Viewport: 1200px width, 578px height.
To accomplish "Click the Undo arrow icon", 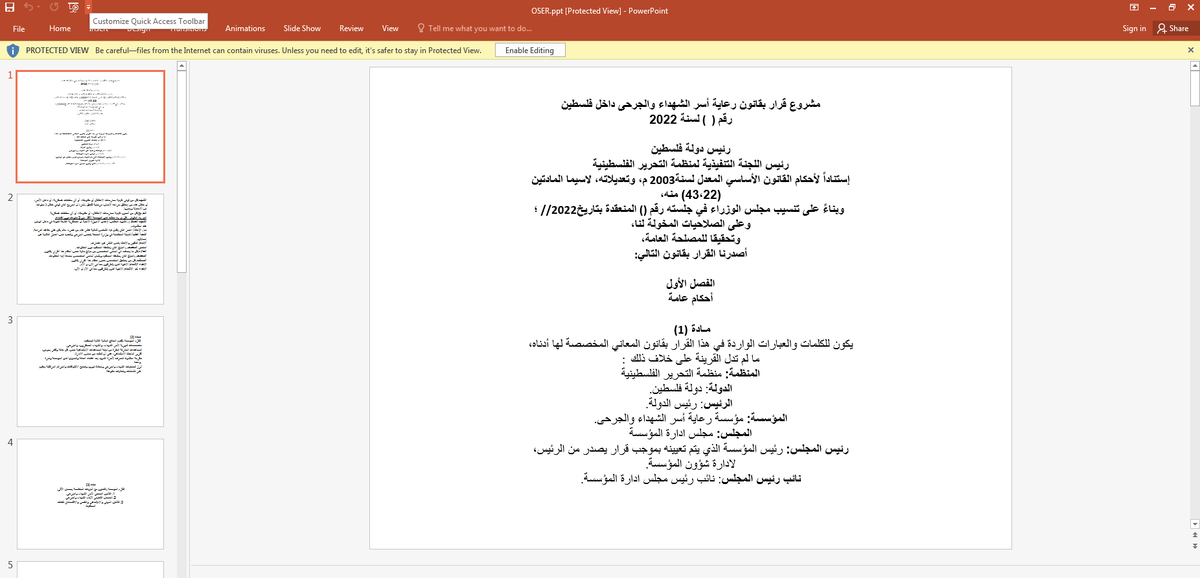I will point(29,9).
